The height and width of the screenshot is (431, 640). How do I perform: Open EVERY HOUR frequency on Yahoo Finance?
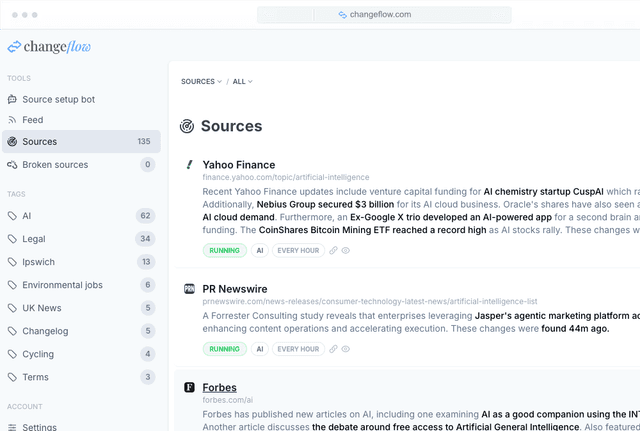(299, 250)
